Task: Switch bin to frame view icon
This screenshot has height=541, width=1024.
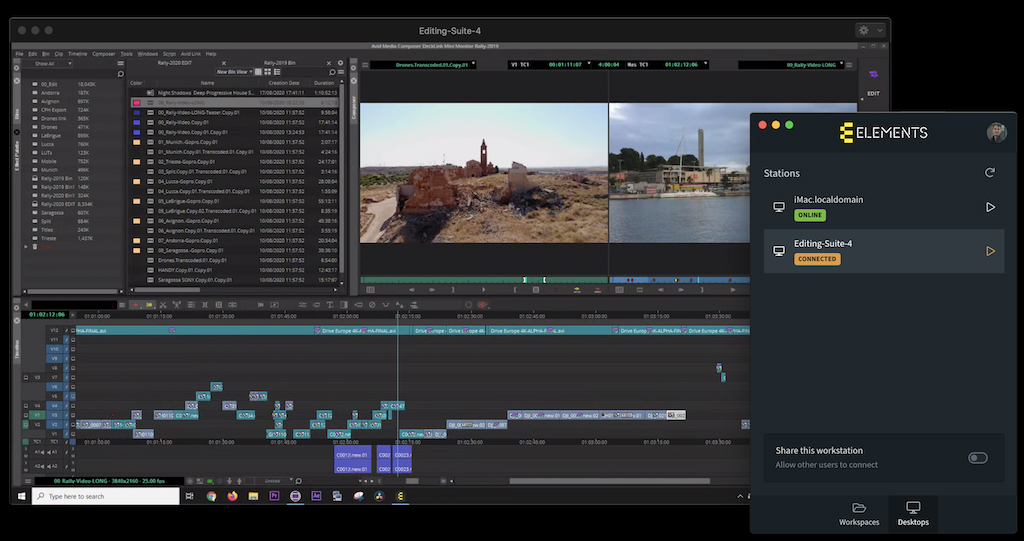Action: (267, 72)
